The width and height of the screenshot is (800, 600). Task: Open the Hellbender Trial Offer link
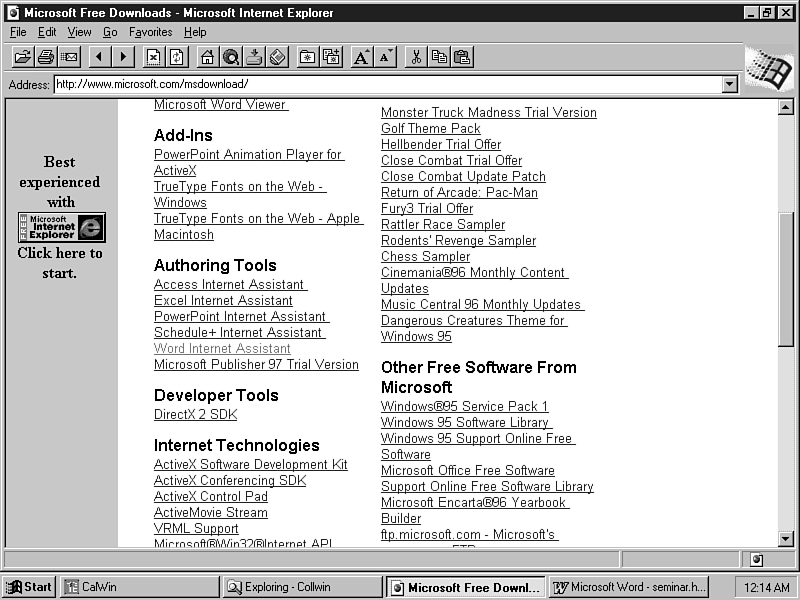tap(441, 144)
